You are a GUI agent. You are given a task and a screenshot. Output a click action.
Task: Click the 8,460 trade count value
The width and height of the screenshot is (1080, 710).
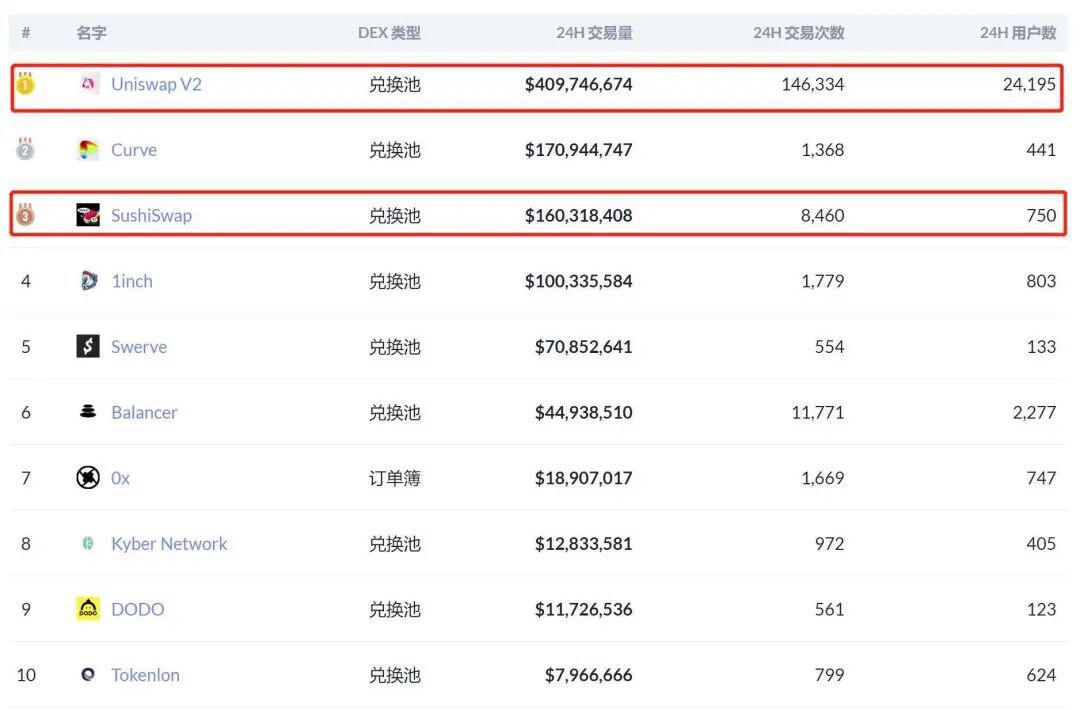pos(822,216)
